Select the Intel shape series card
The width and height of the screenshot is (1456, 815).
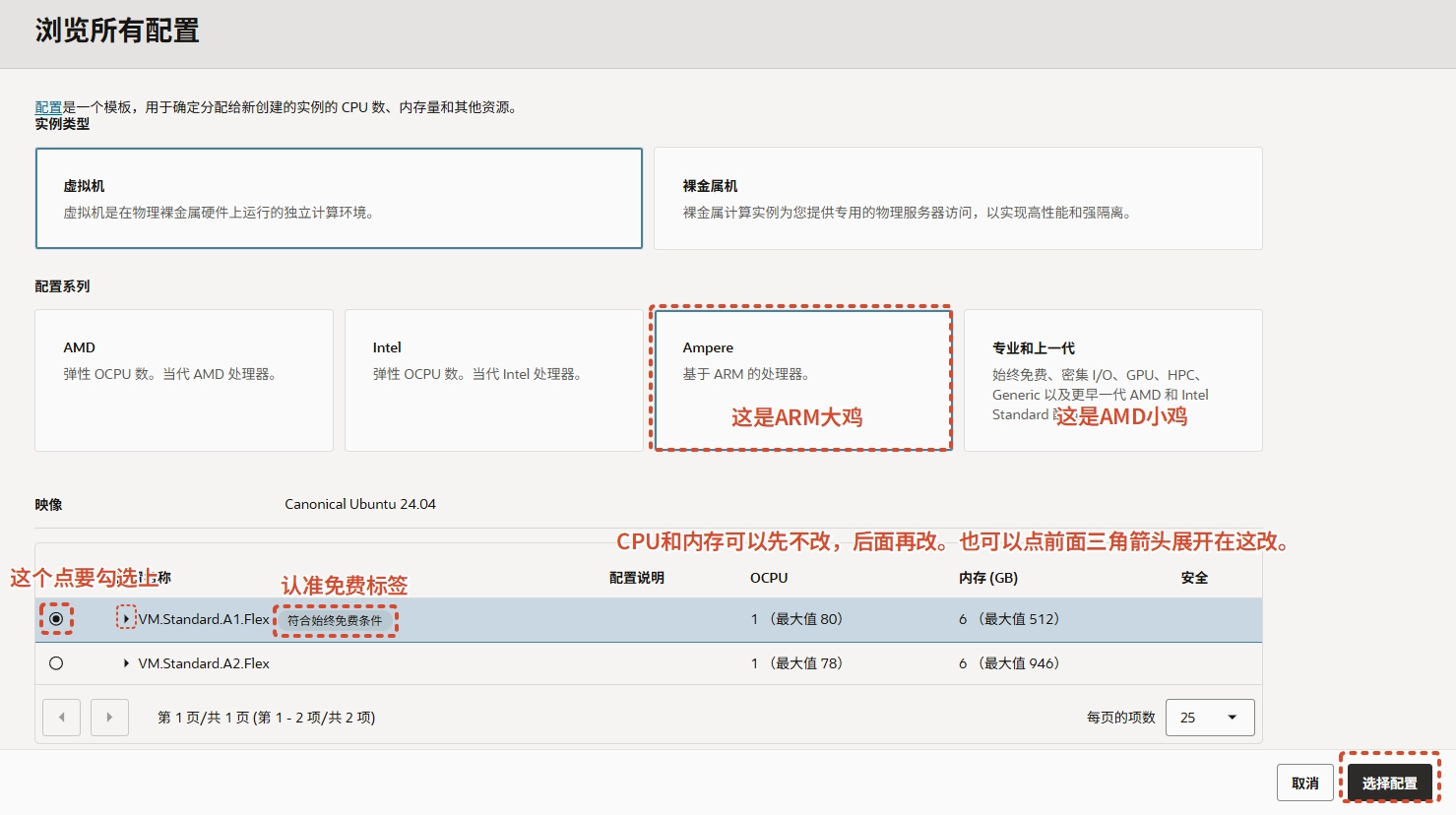point(494,380)
